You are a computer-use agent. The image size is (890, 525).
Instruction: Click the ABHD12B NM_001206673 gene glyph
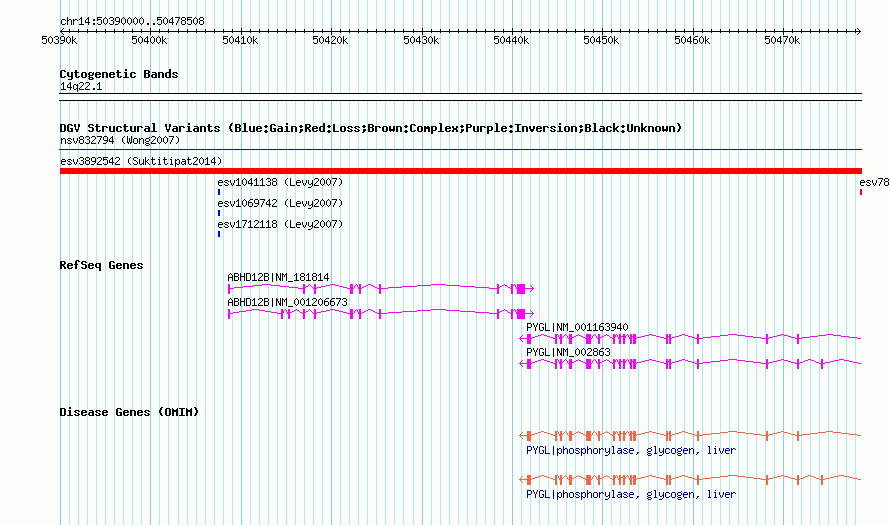(x=381, y=314)
